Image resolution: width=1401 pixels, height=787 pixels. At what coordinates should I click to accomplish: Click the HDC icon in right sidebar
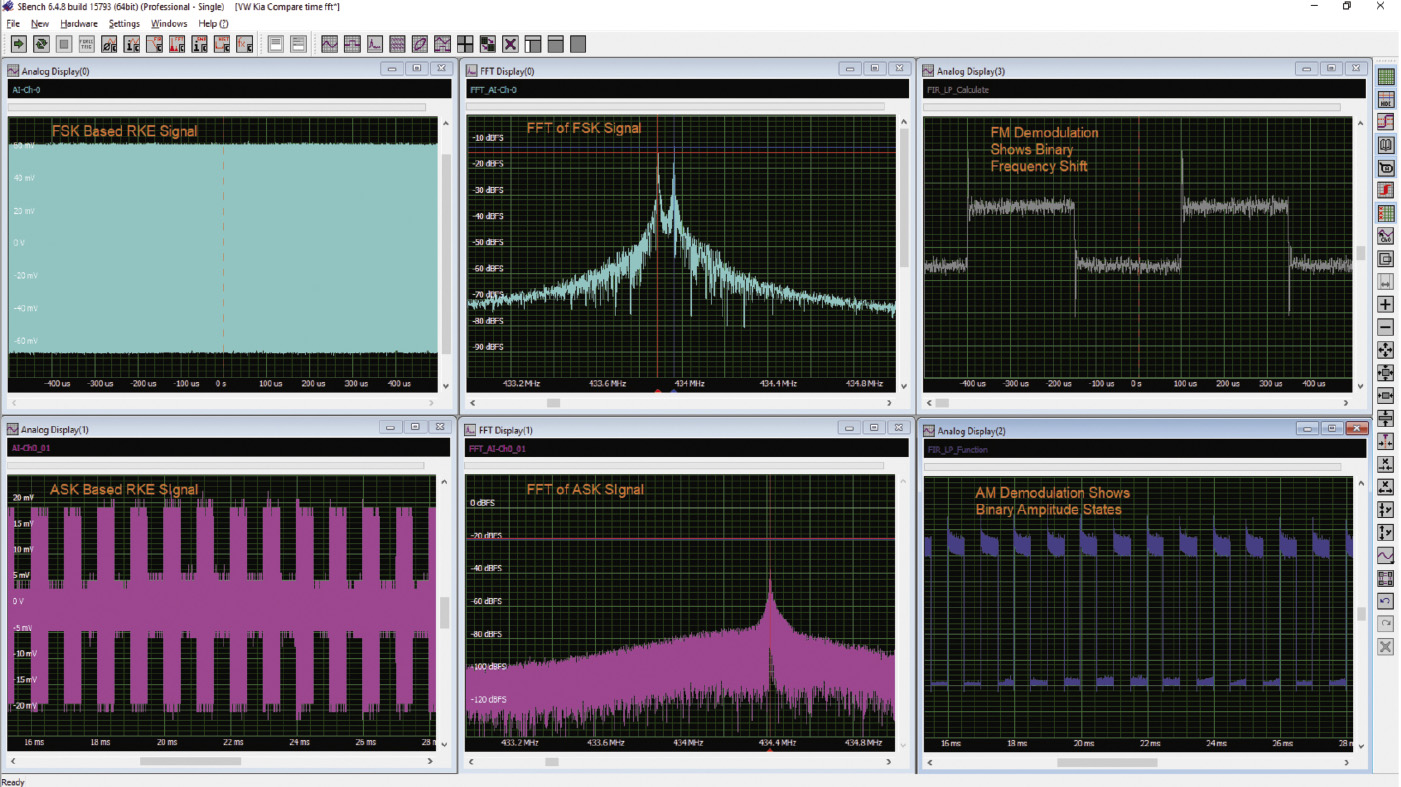click(1386, 100)
